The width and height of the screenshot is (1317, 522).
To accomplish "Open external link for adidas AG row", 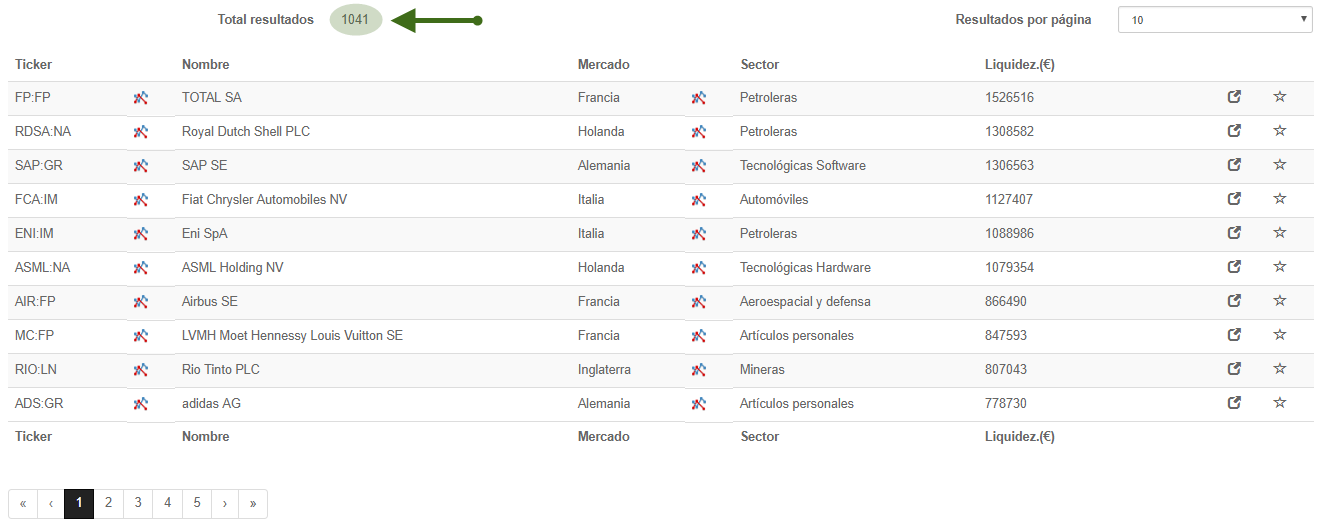I will point(1234,403).
